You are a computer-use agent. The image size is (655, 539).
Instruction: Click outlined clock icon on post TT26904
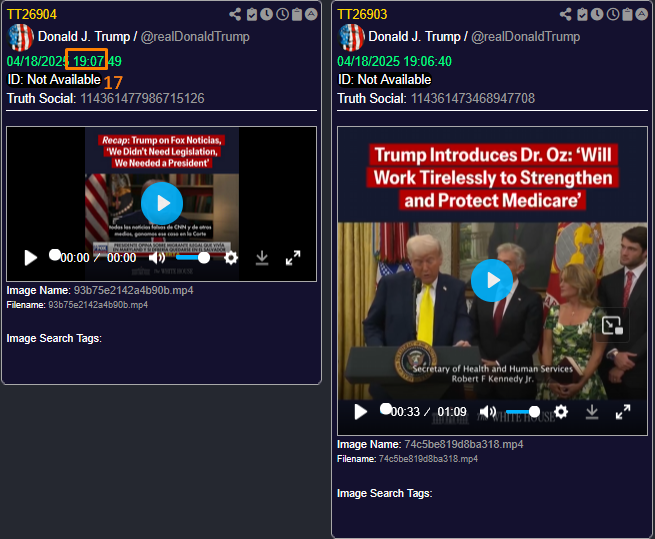(x=282, y=14)
